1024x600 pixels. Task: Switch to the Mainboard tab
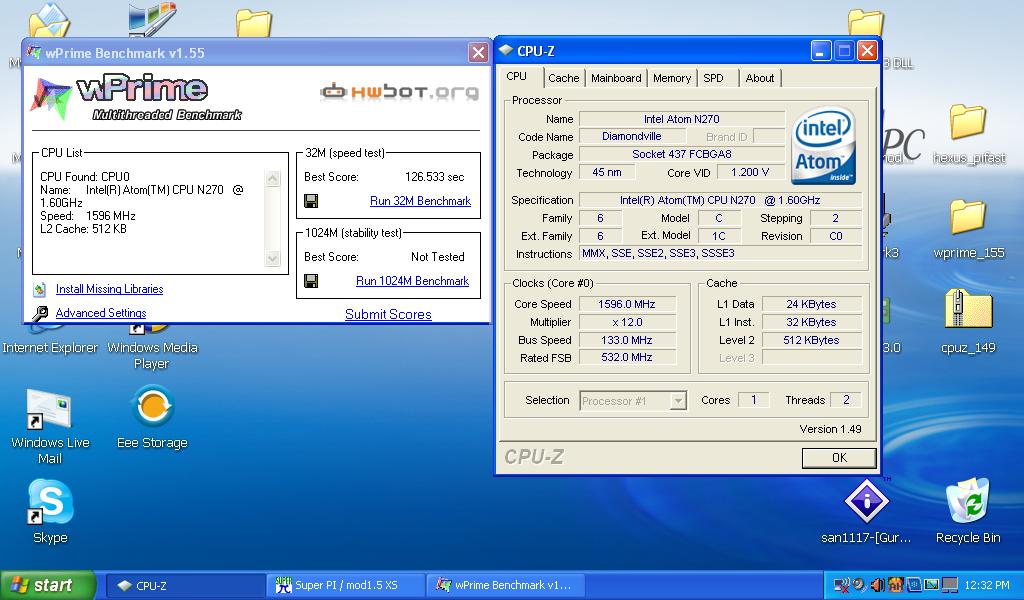616,78
